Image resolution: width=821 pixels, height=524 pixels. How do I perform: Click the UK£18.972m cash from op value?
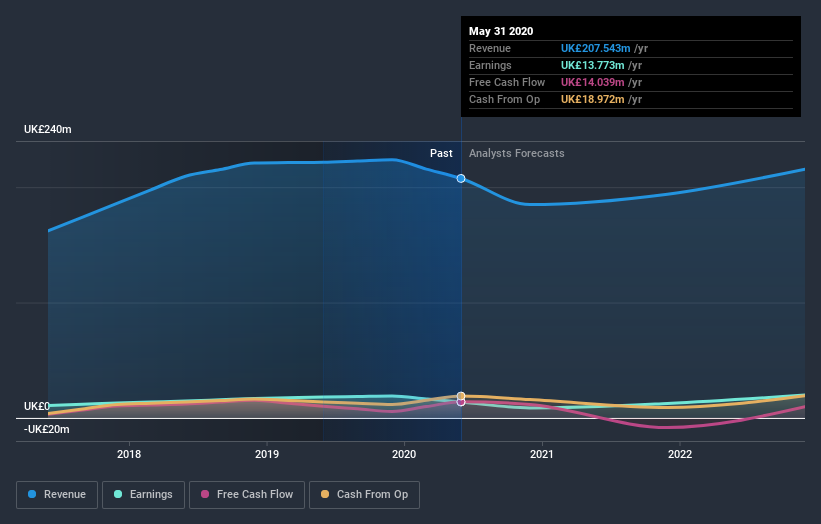coord(592,99)
